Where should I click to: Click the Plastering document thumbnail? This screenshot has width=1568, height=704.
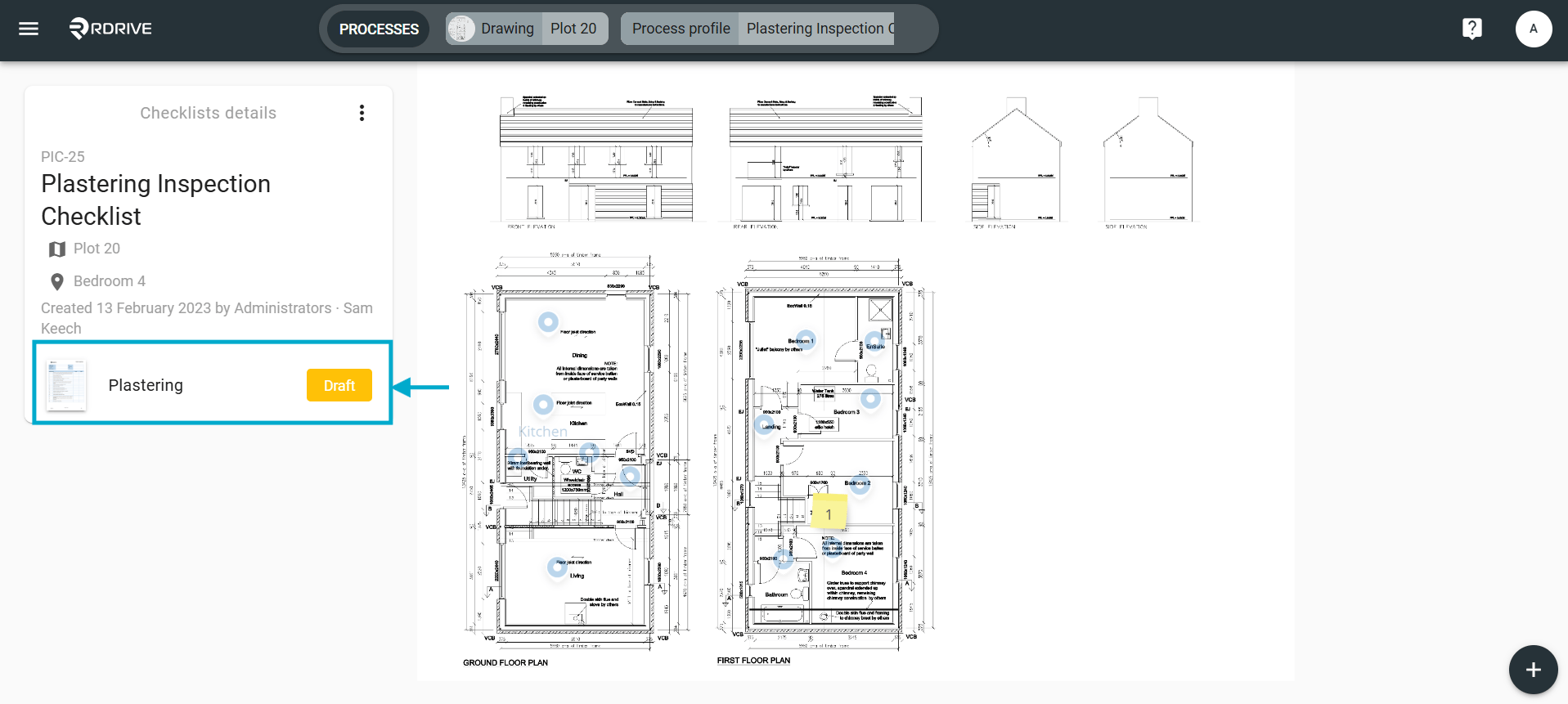coord(67,384)
